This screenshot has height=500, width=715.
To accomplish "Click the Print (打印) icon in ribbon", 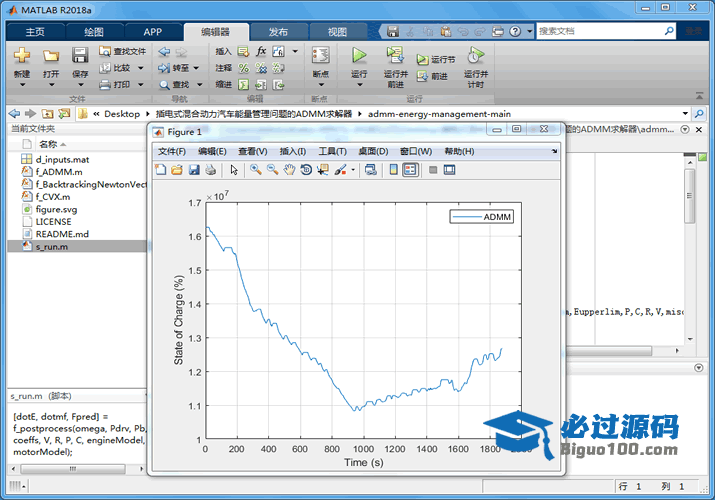I will coord(105,85).
